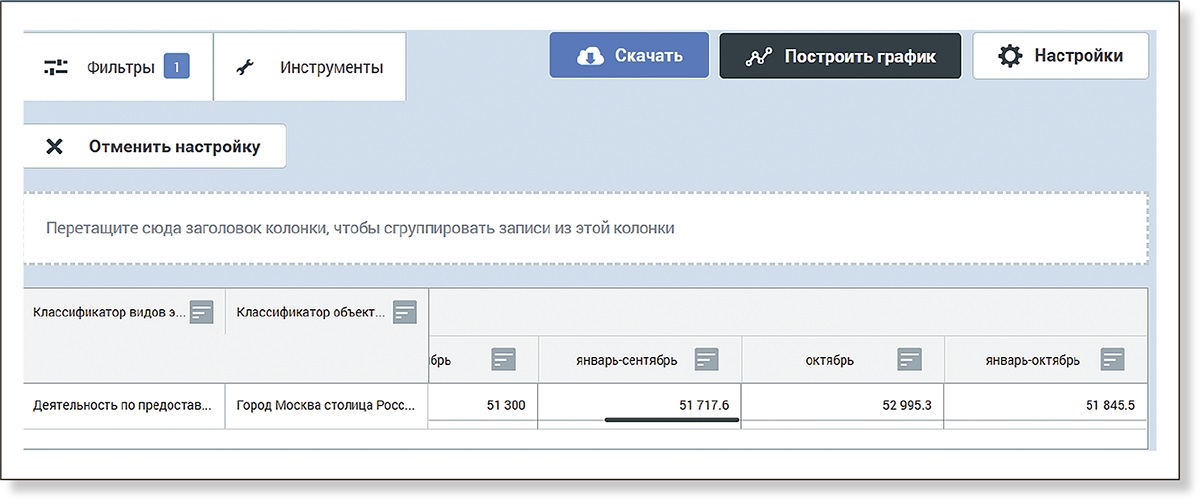Open column menu for январь-сентябрь
This screenshot has height=500, width=1200.
[x=707, y=360]
